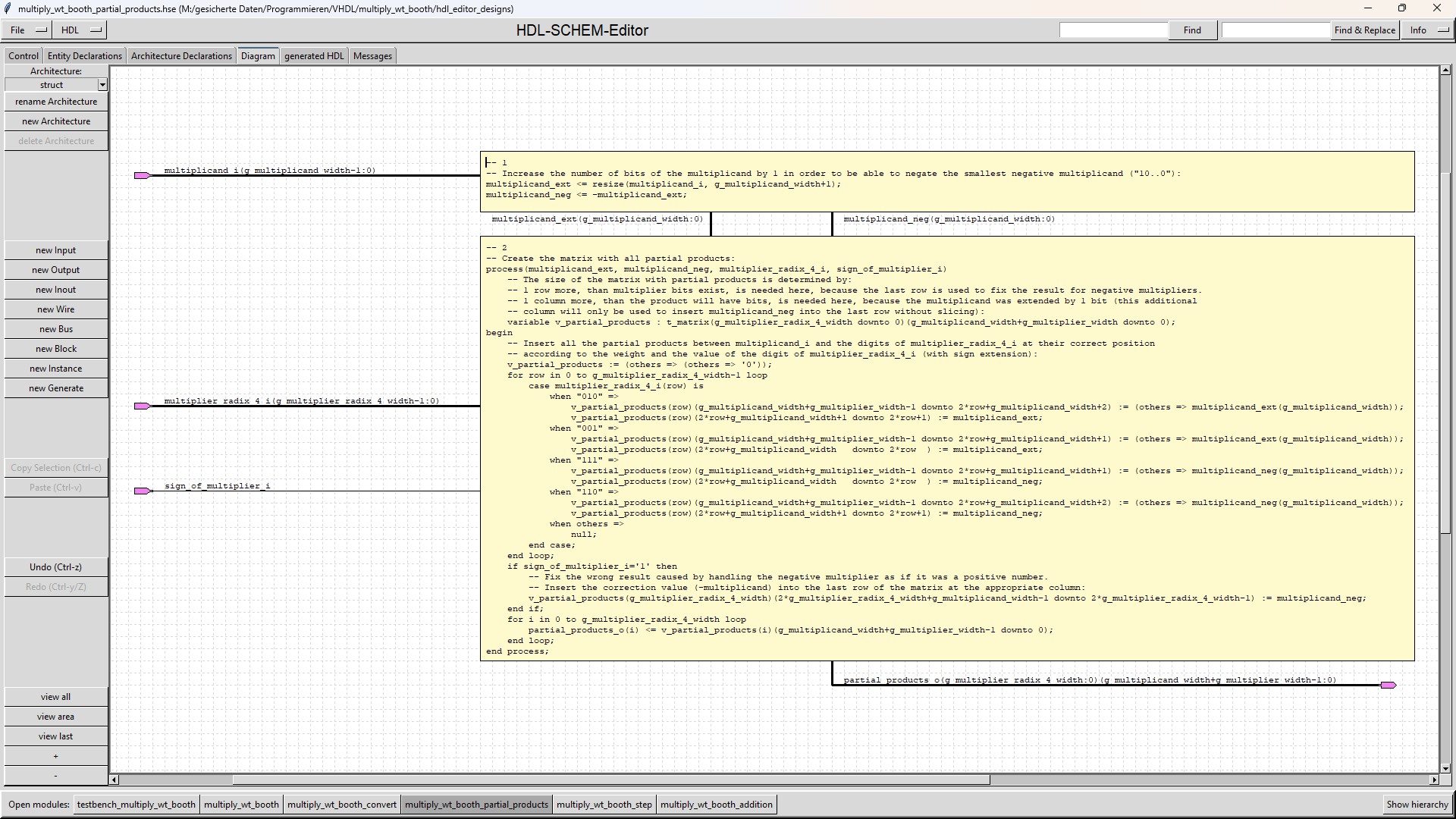Click the sign_of_multiplier_i input port symbol
Viewport: 1456px width, 819px height.
point(142,491)
